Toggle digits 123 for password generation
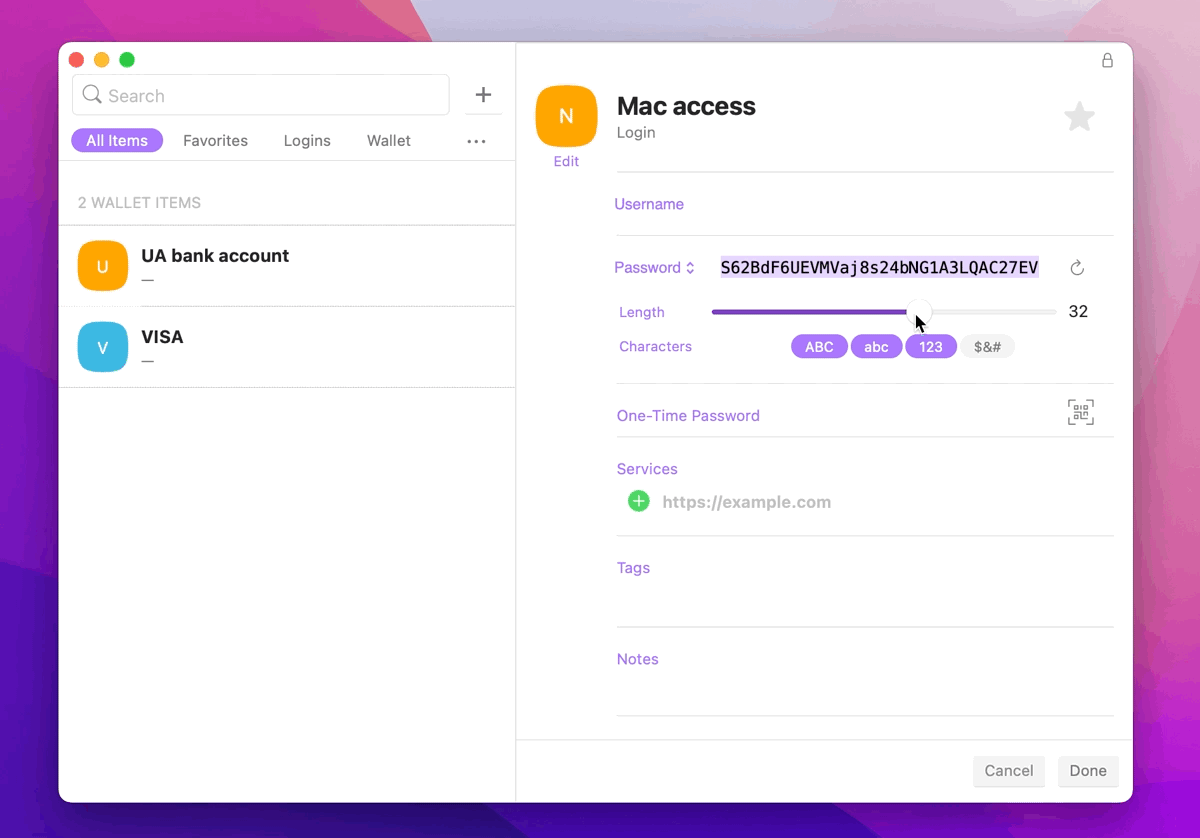The image size is (1200, 838). pos(931,346)
